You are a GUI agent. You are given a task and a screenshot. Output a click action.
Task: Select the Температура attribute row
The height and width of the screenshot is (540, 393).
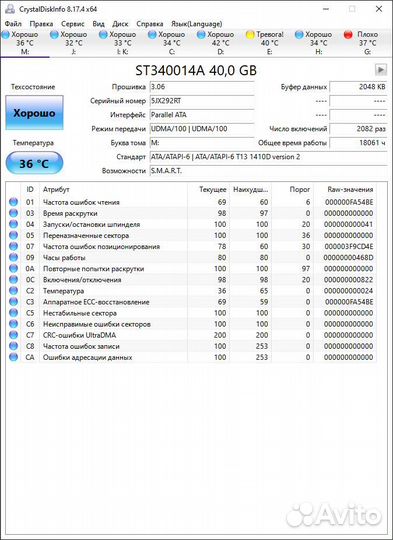192,291
